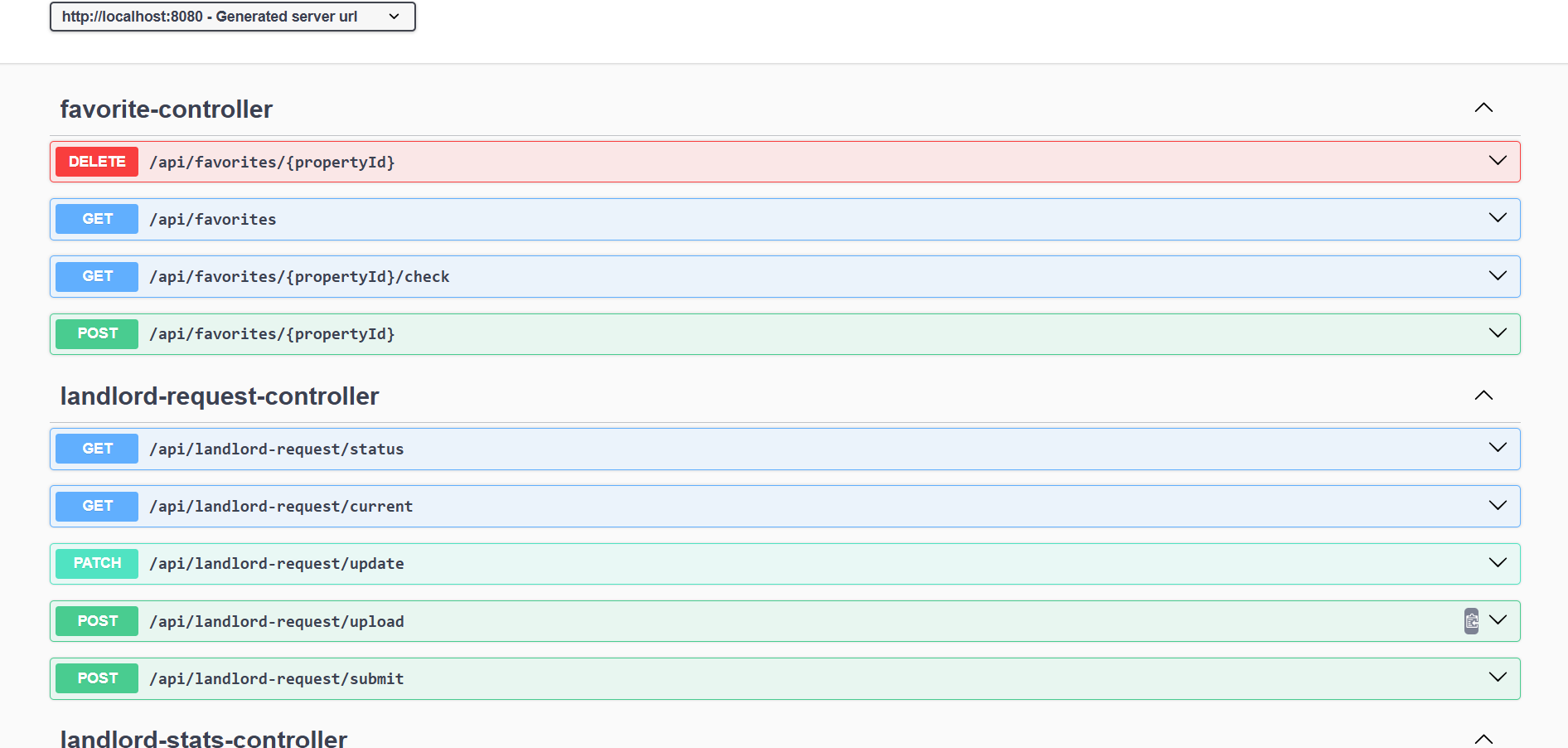Expand DELETE /api/favorites/{propertyId} chevron
Image resolution: width=1568 pixels, height=748 pixels.
tap(1498, 161)
